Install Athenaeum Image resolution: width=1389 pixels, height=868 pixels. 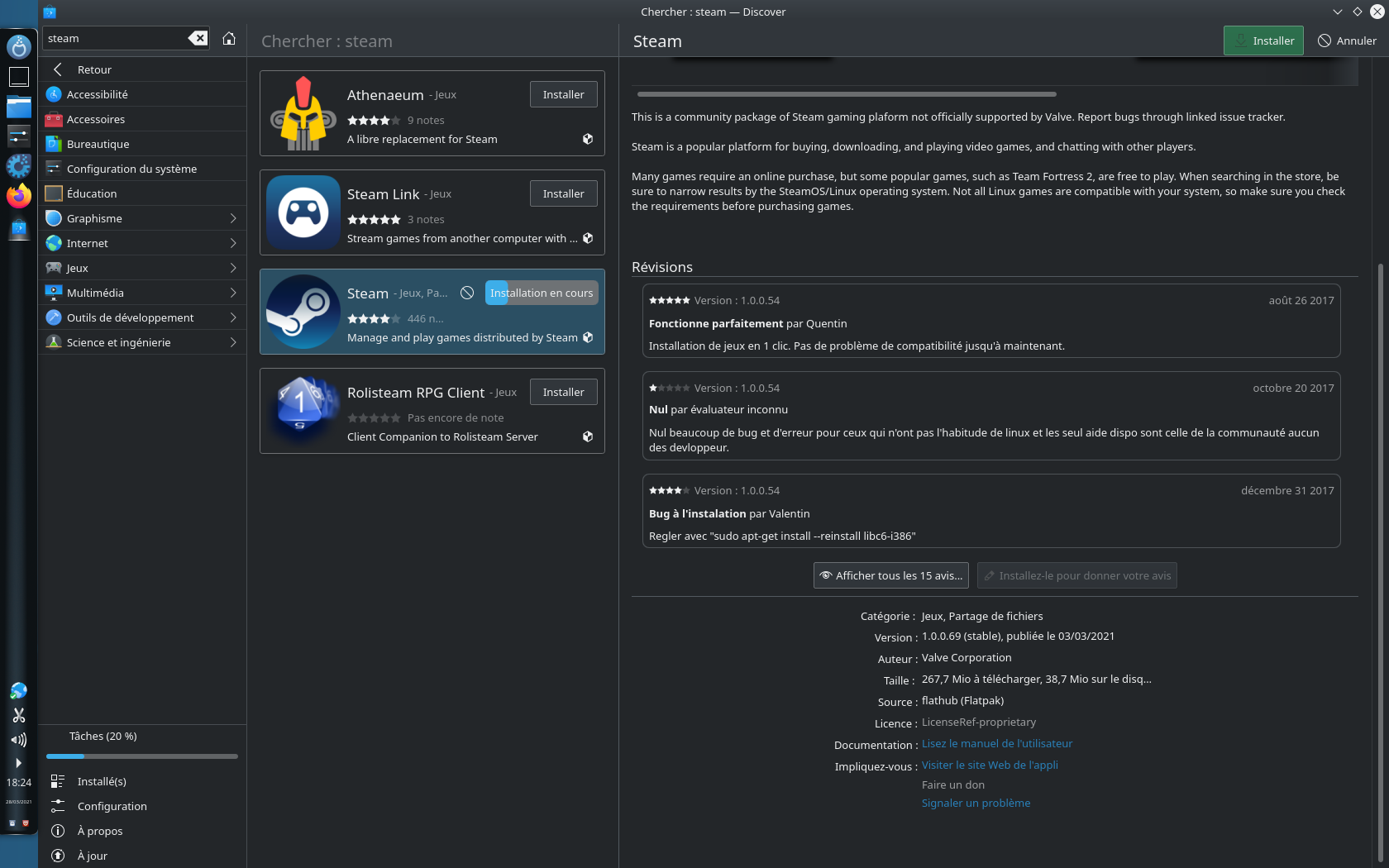563,94
